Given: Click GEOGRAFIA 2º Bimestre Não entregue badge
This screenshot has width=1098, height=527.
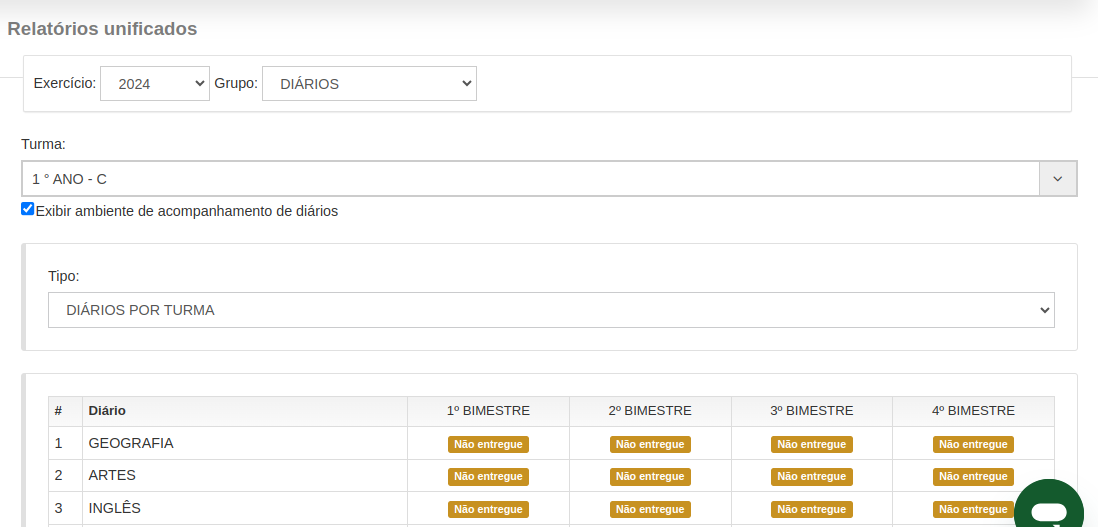Looking at the screenshot, I should 650,444.
